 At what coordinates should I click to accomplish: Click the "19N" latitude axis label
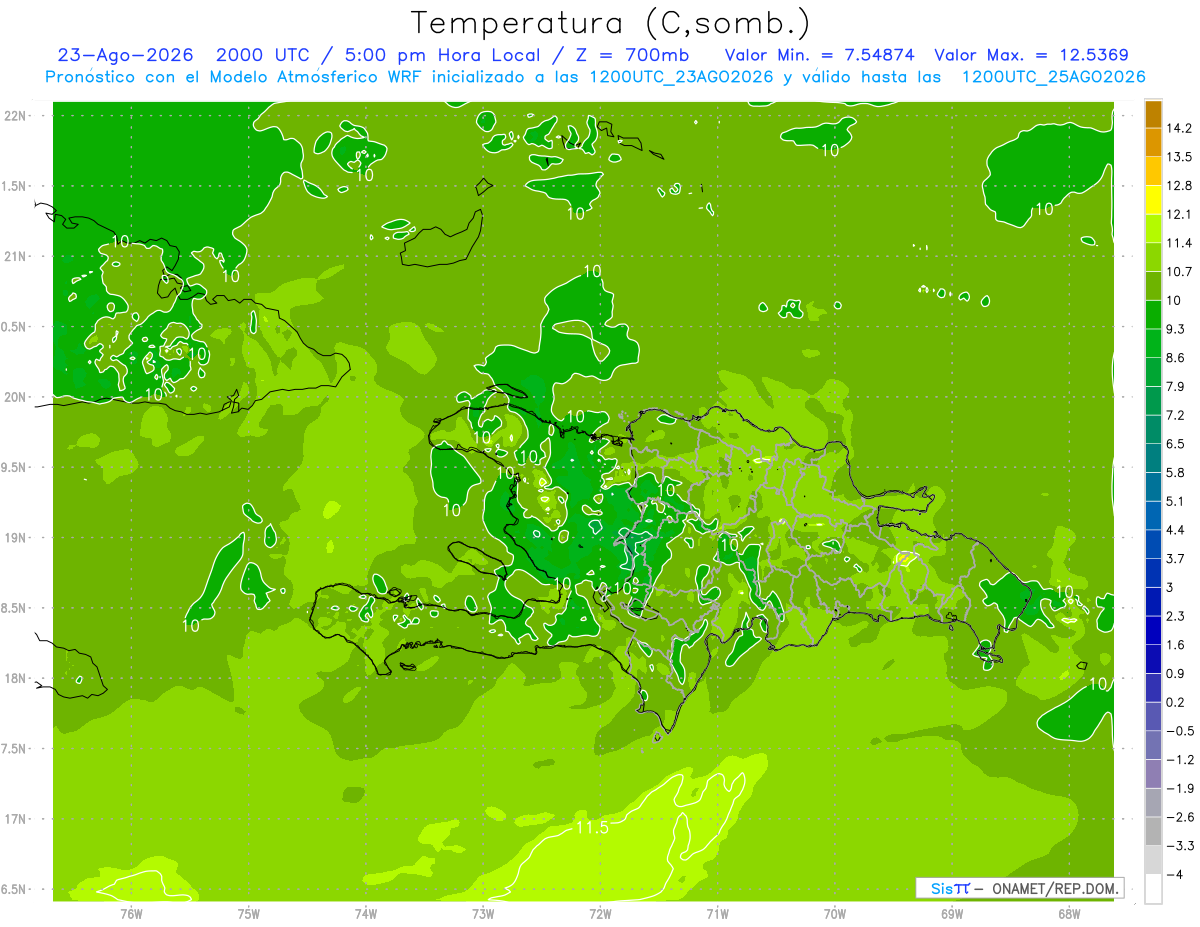tap(17, 538)
